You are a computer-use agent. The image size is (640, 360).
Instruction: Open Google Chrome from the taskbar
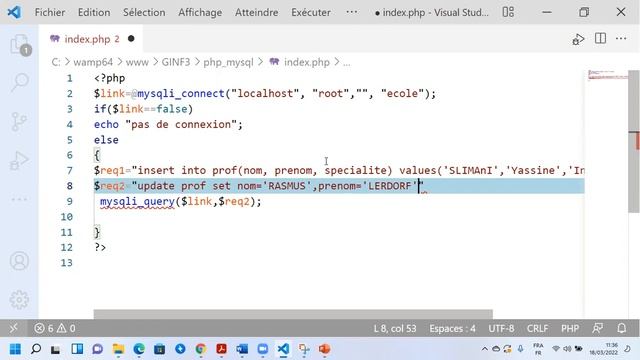(200, 349)
